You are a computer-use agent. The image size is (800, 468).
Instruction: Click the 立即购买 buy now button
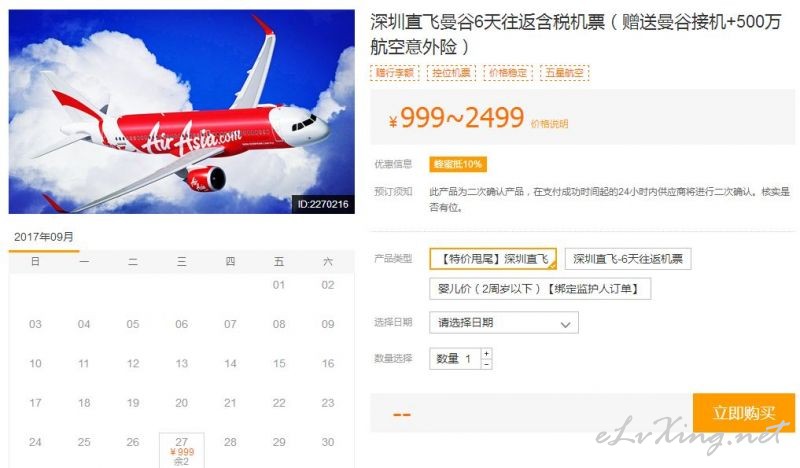point(744,412)
